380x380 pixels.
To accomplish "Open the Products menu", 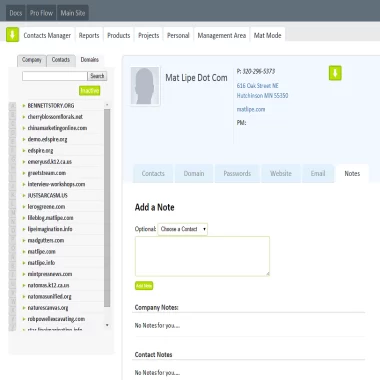I will pos(119,35).
